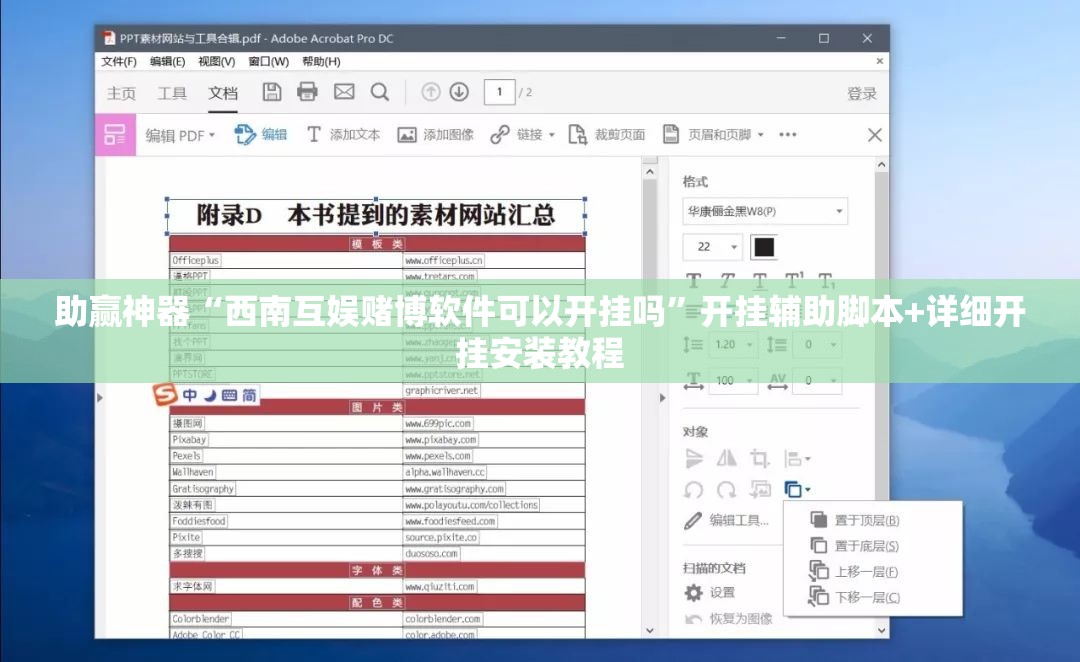Switch to the 工具 tab
Viewport: 1080px width, 662px height.
coord(172,93)
